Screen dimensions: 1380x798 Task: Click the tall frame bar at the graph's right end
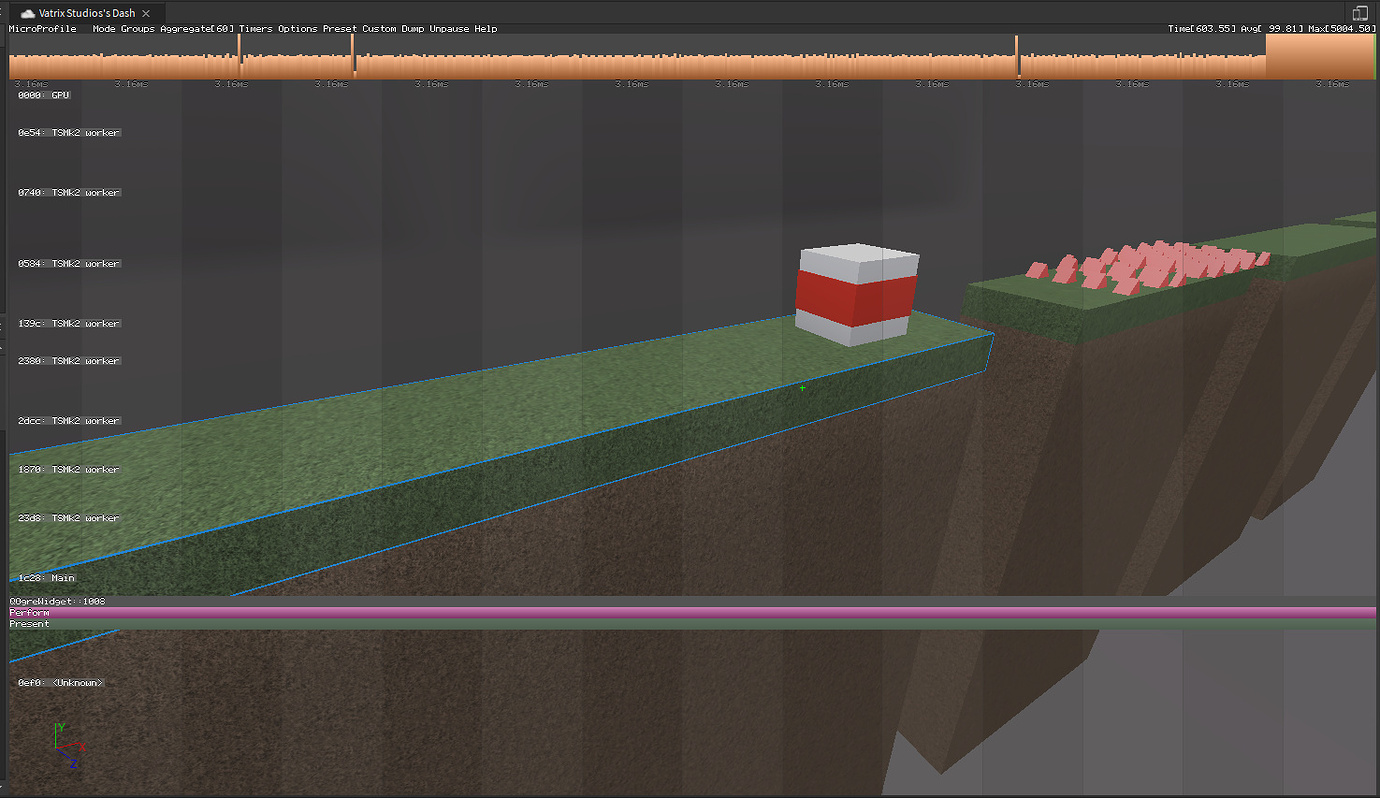pyautogui.click(x=1321, y=56)
